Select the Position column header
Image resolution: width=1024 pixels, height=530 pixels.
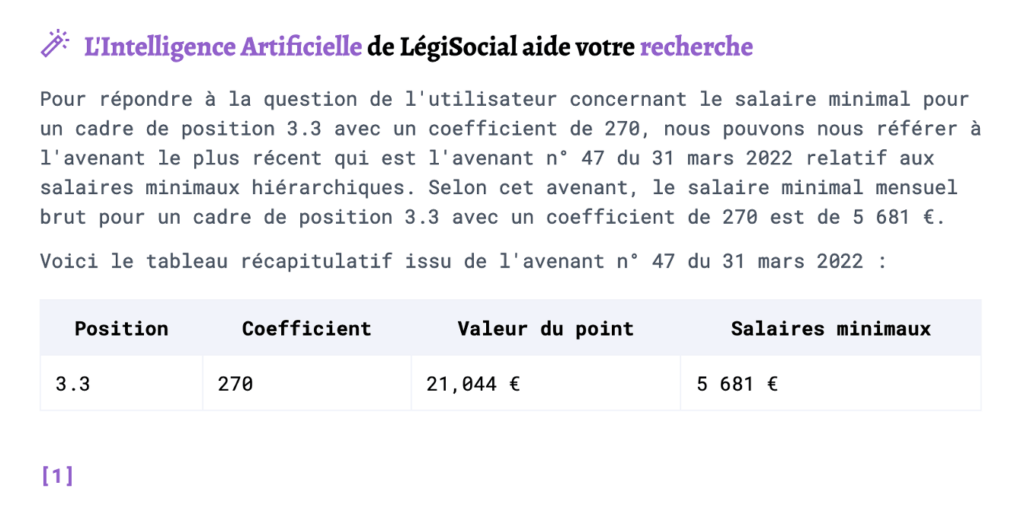click(121, 328)
